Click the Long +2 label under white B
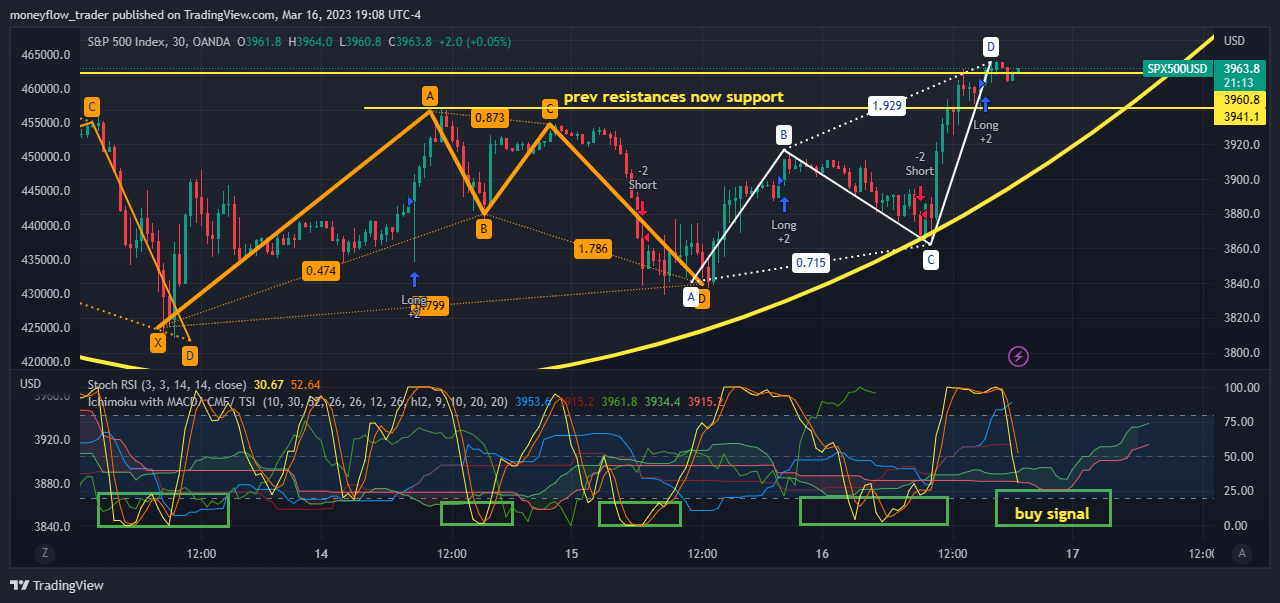The width and height of the screenshot is (1280, 603). (x=784, y=232)
